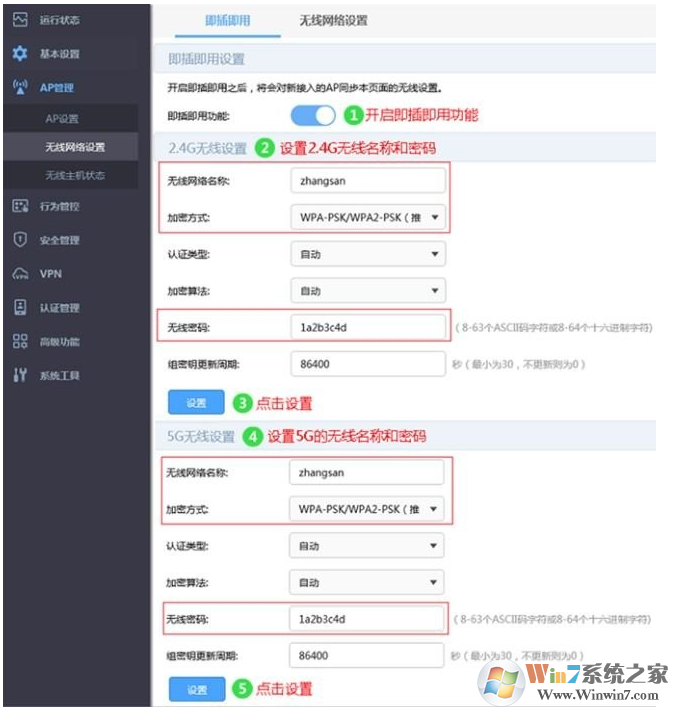This screenshot has width=675, height=709.
Task: Toggle the 即插即用功能 switch
Action: (313, 116)
